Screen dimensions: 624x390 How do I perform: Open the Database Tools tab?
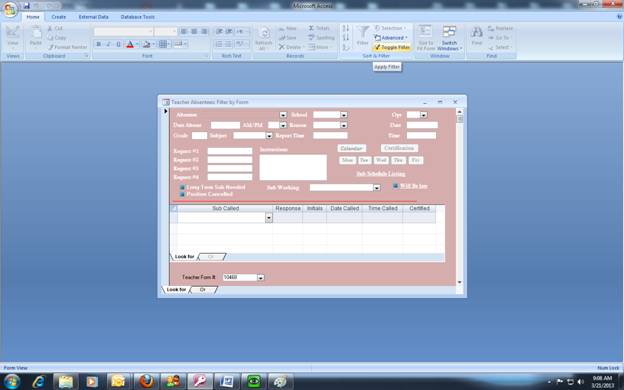[x=138, y=17]
